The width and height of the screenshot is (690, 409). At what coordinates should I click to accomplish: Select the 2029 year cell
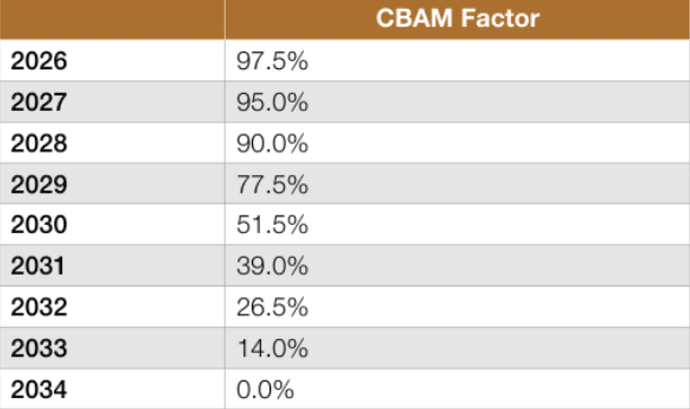(x=39, y=184)
